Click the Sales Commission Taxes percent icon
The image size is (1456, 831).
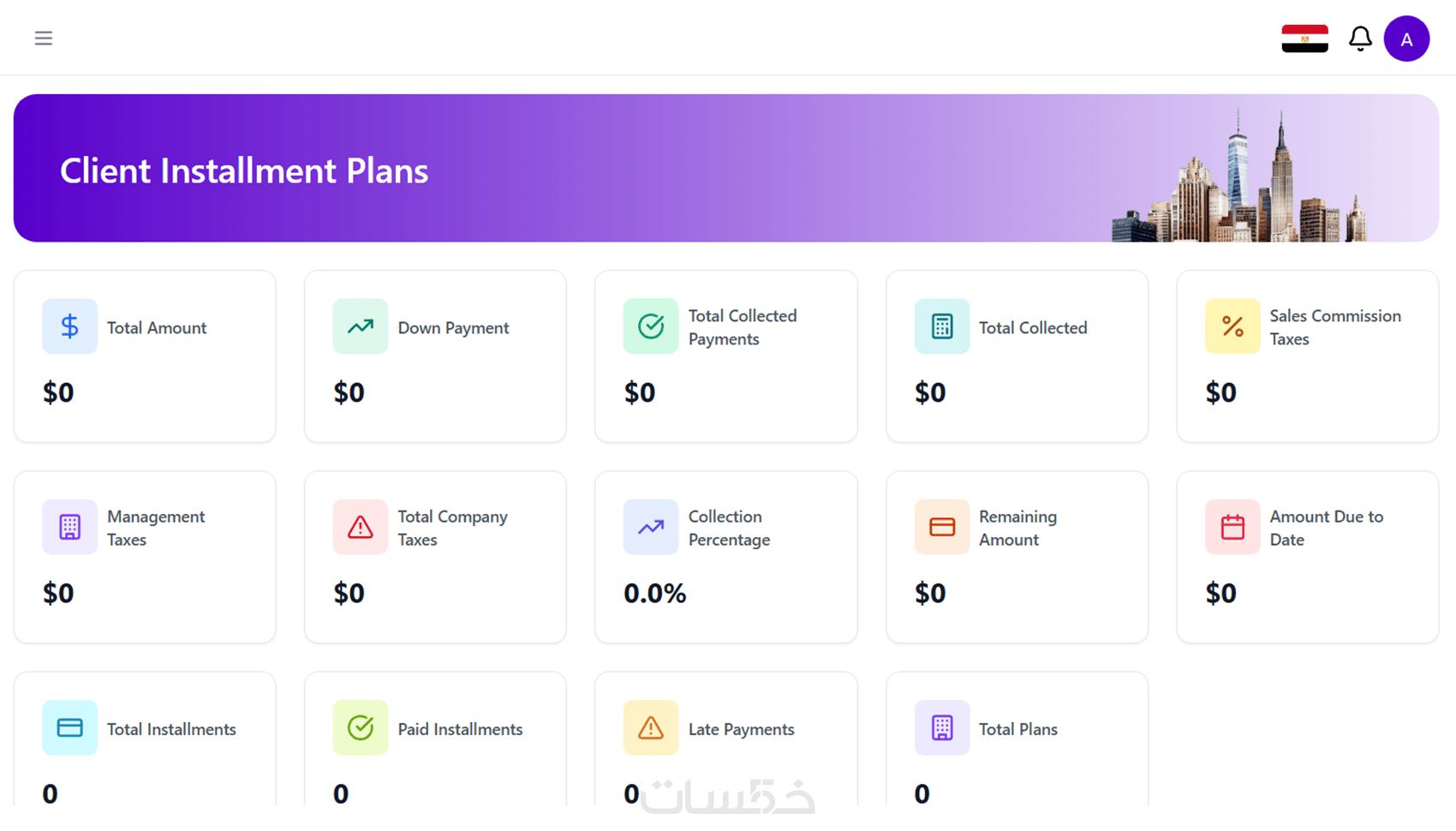coord(1232,326)
